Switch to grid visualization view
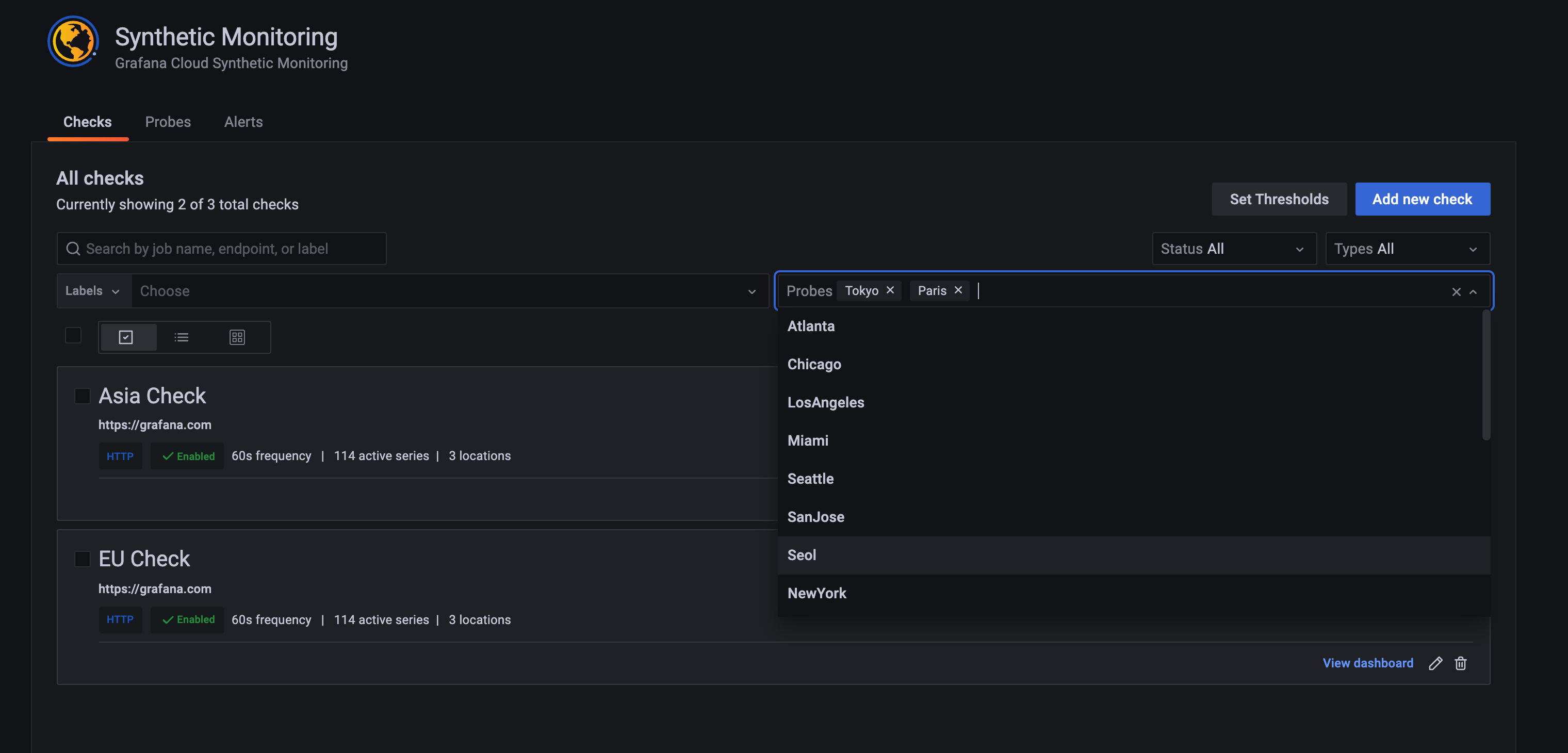Screen dimensions: 1568x753 click(237, 337)
